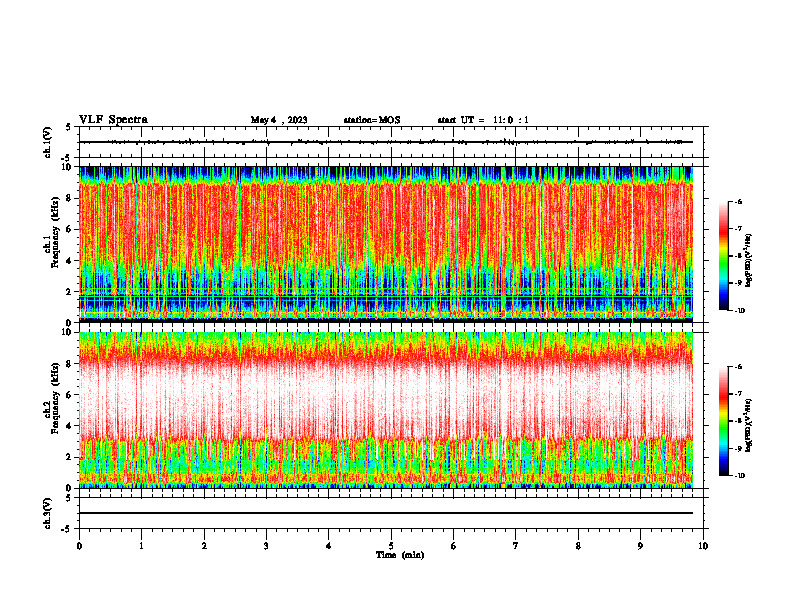Click time axis tick label "9"
The width and height of the screenshot is (792, 612).
pos(640,546)
